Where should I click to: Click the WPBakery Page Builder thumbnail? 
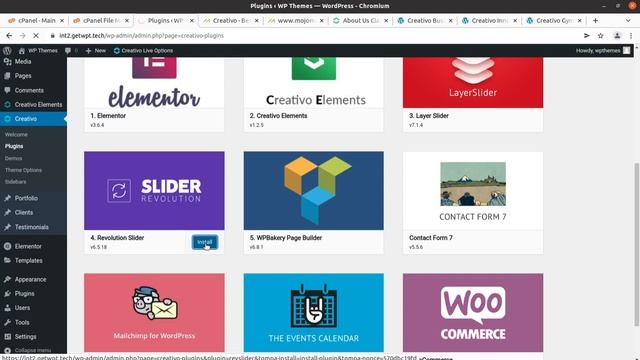313,191
